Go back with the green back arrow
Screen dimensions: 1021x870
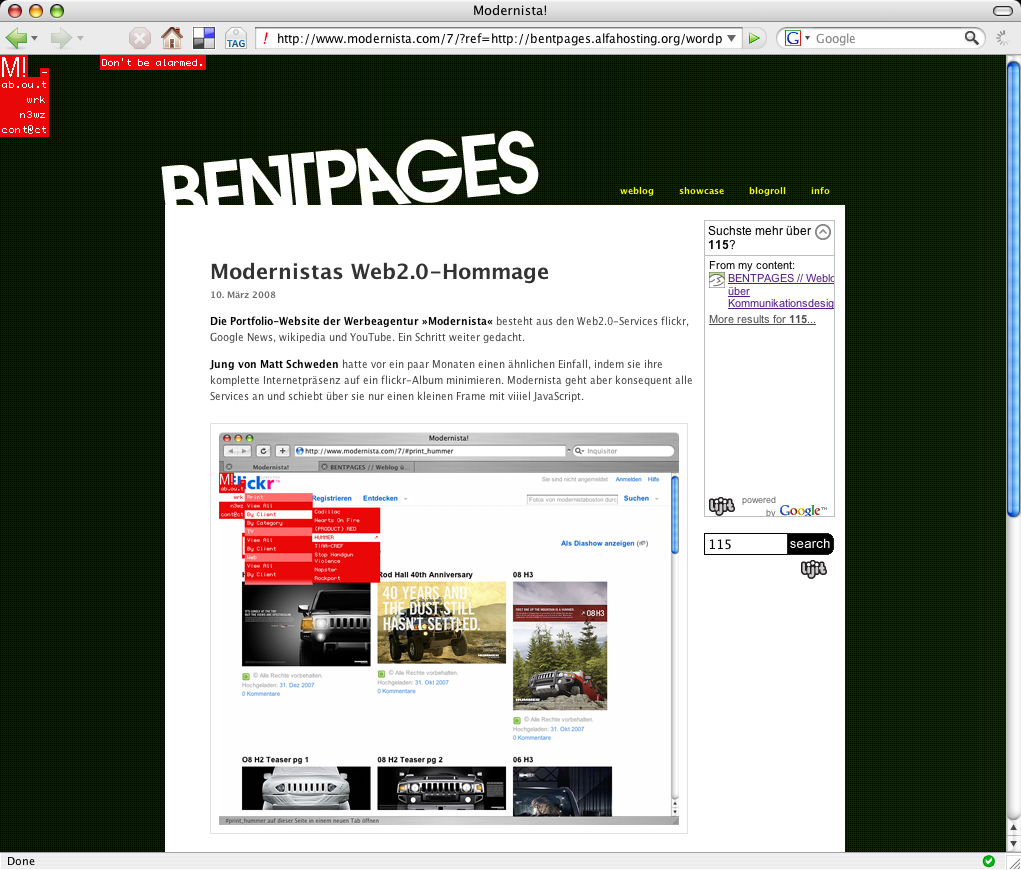(x=16, y=38)
